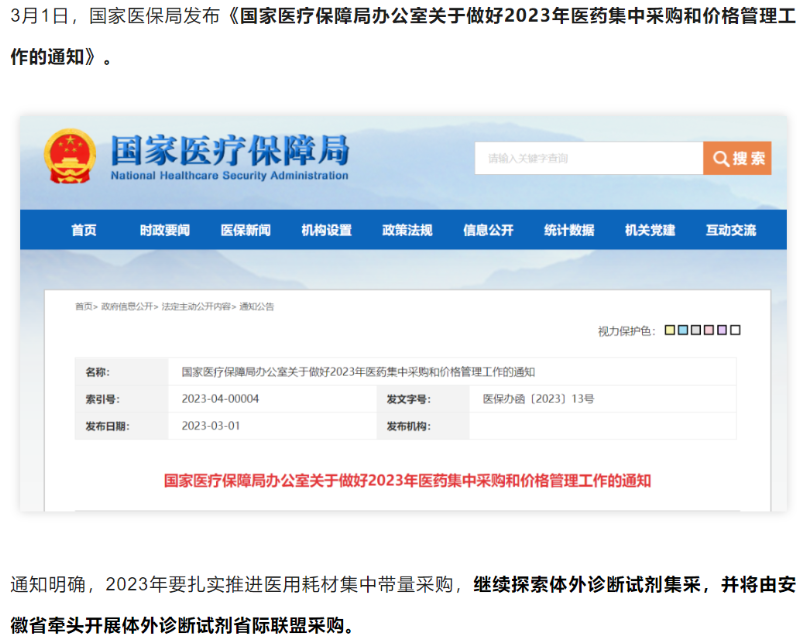
Task: Select the gray eye-protection color swatch
Action: (x=696, y=330)
